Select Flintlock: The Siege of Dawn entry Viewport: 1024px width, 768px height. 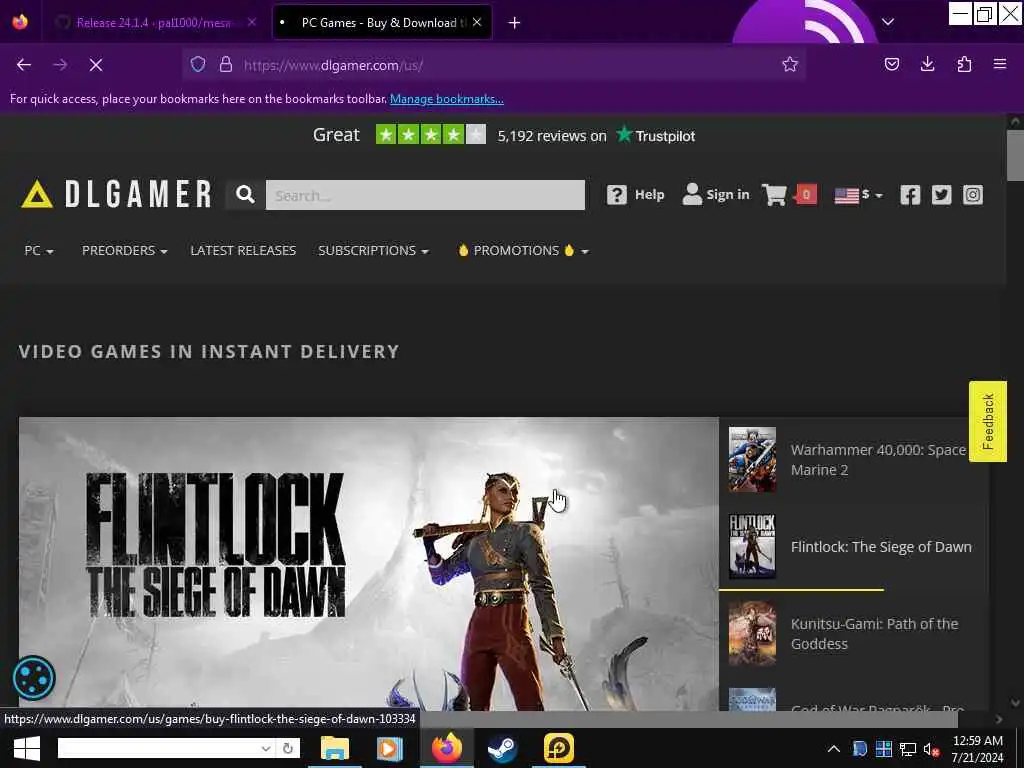point(881,547)
